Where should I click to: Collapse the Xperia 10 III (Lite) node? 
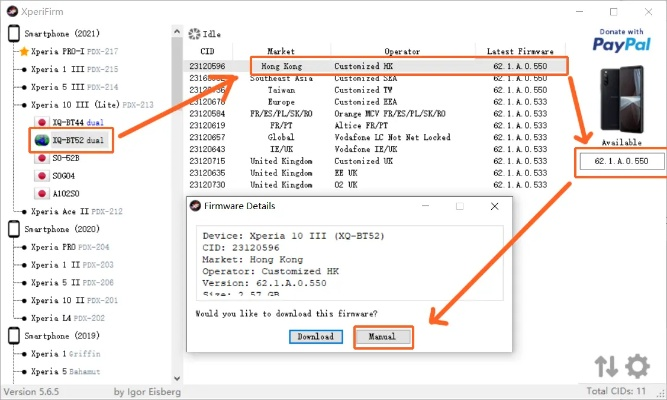pos(23,105)
